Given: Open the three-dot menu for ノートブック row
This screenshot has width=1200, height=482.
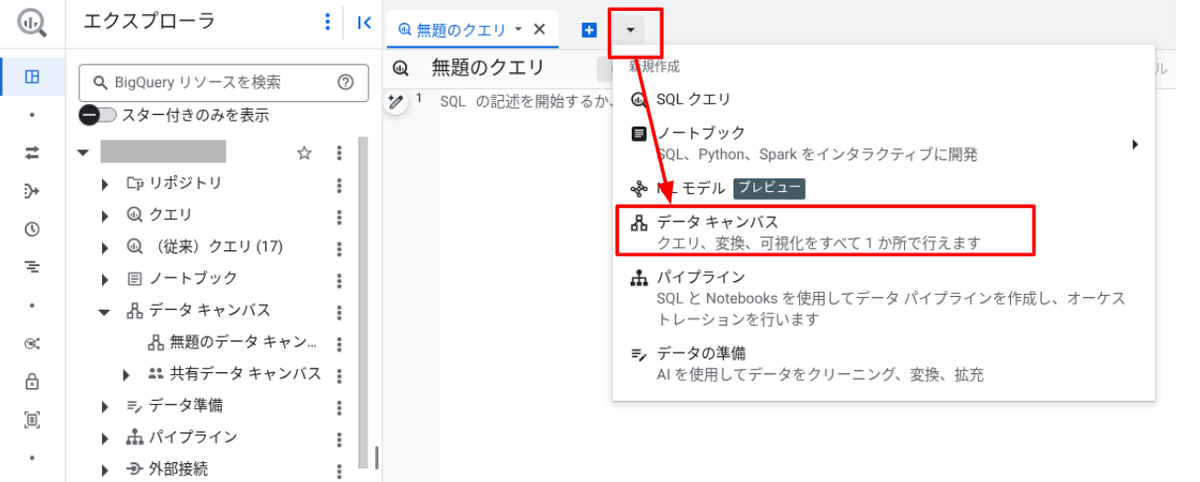Looking at the screenshot, I should pyautogui.click(x=339, y=279).
